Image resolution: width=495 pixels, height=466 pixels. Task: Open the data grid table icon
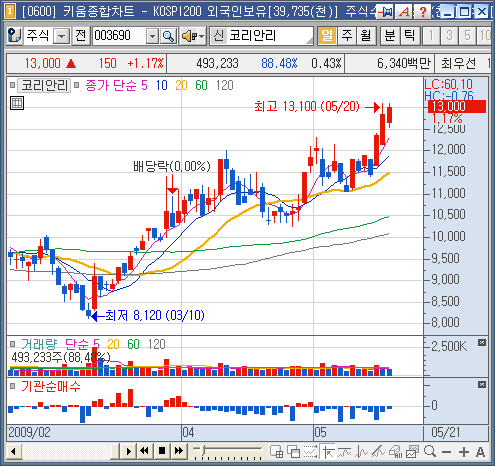tap(17, 103)
